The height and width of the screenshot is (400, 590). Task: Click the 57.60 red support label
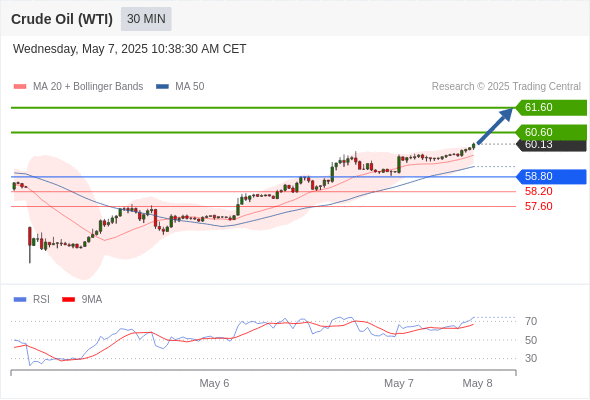coord(539,207)
